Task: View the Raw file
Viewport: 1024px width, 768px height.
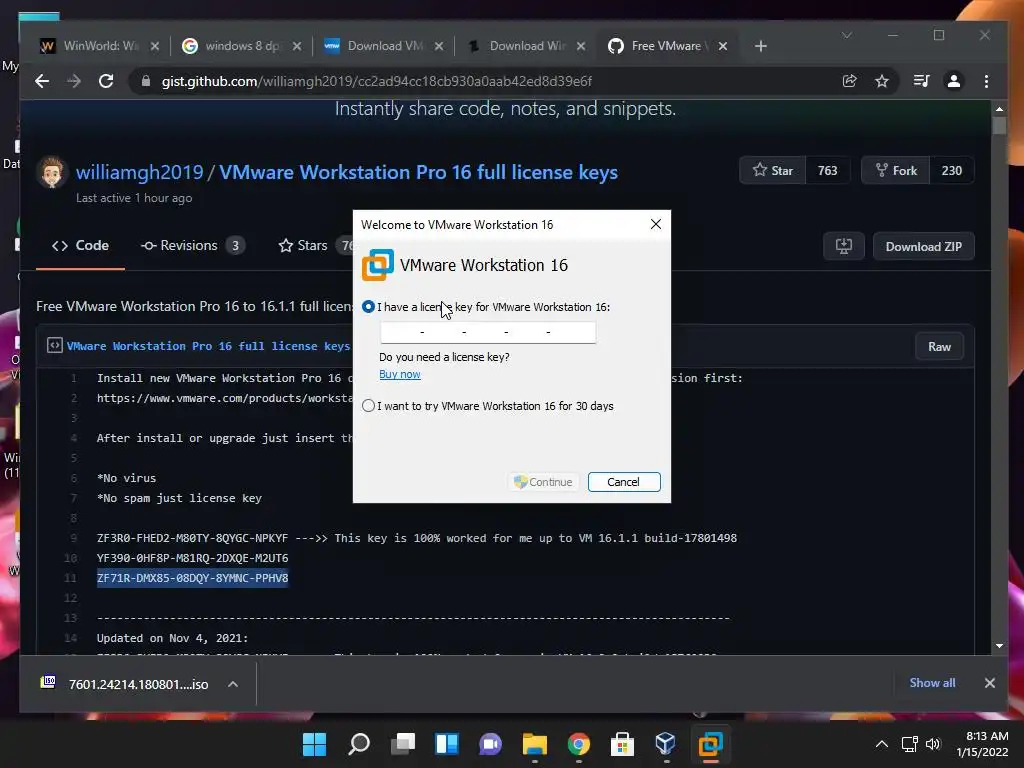Action: pos(939,347)
